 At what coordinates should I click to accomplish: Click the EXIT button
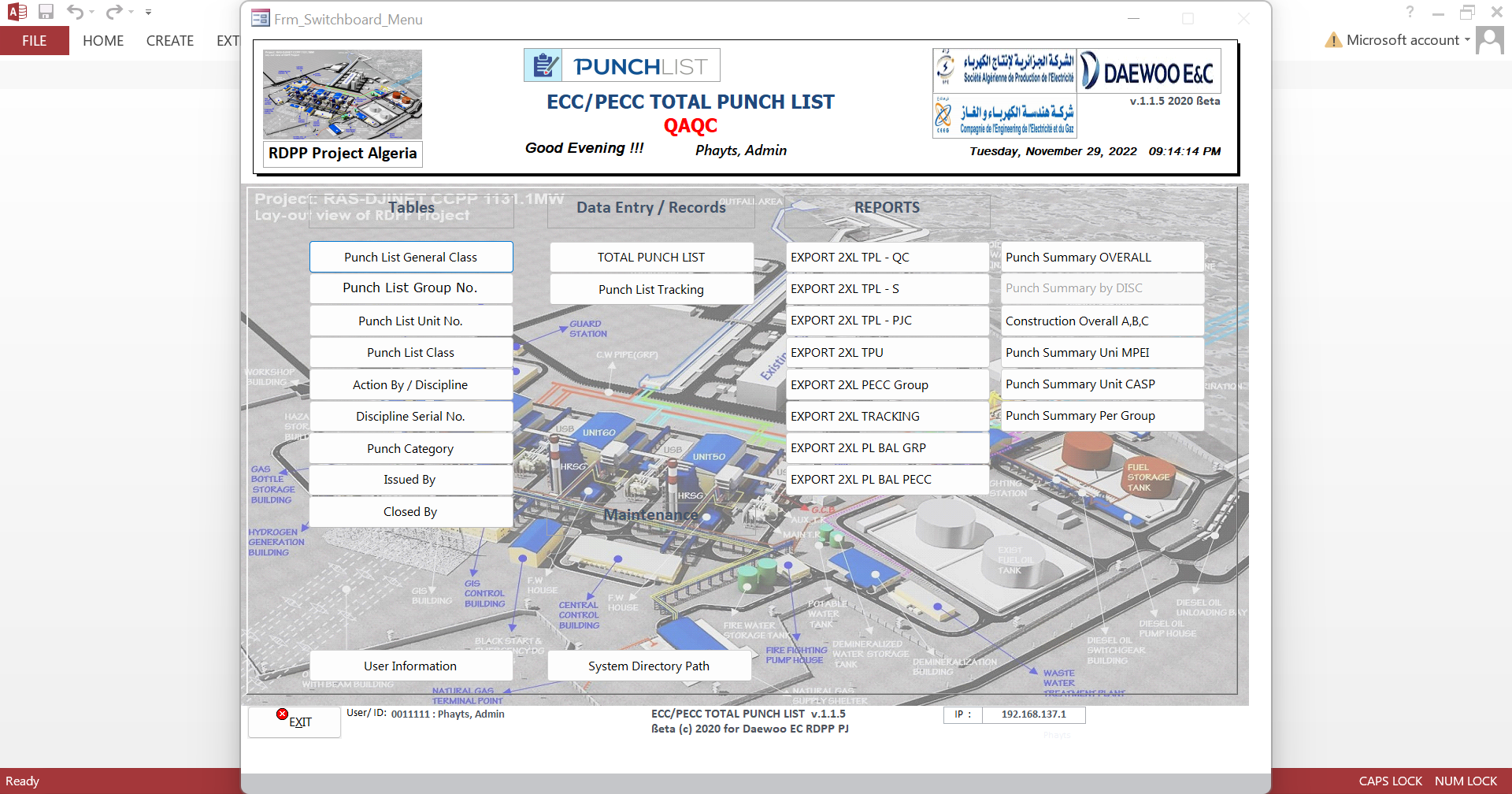295,722
